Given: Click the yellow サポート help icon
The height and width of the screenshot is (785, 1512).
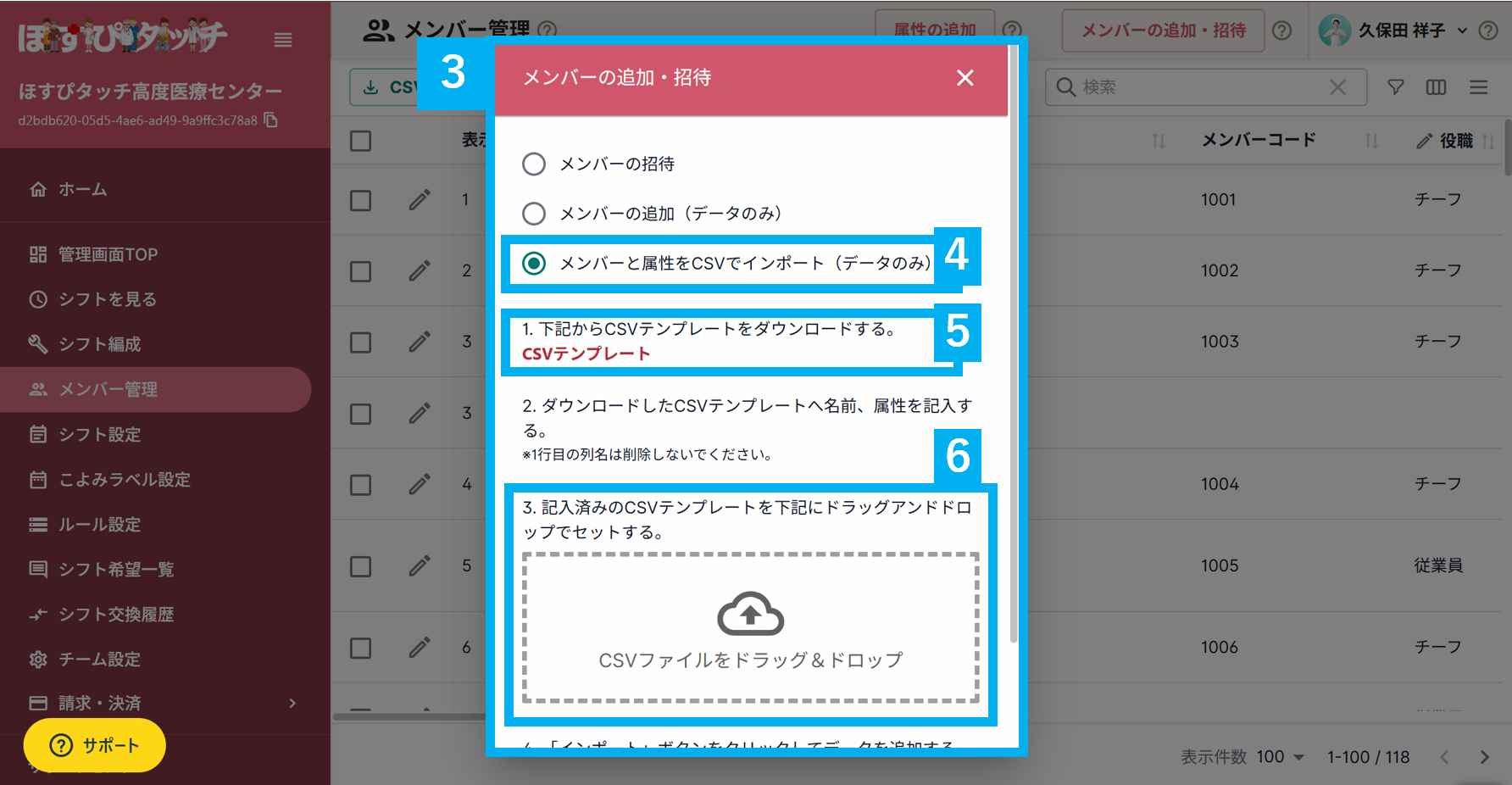Looking at the screenshot, I should point(60,745).
